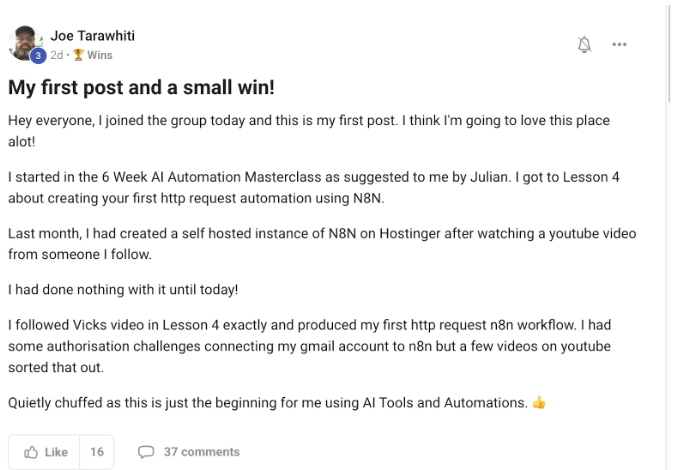The image size is (674, 470).
Task: Click the thumbs-up emoji ending the post
Action: pyautogui.click(x=539, y=403)
